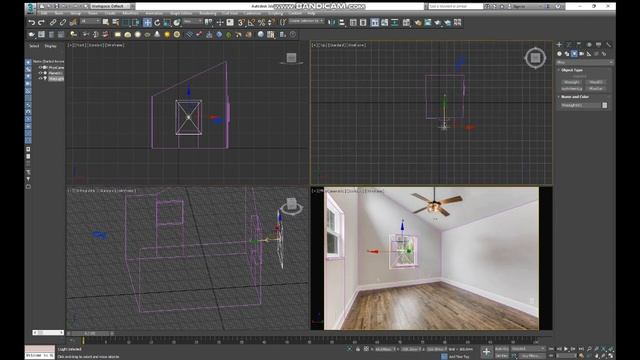Open the Rendering menu
The image size is (640, 360).
click(207, 13)
